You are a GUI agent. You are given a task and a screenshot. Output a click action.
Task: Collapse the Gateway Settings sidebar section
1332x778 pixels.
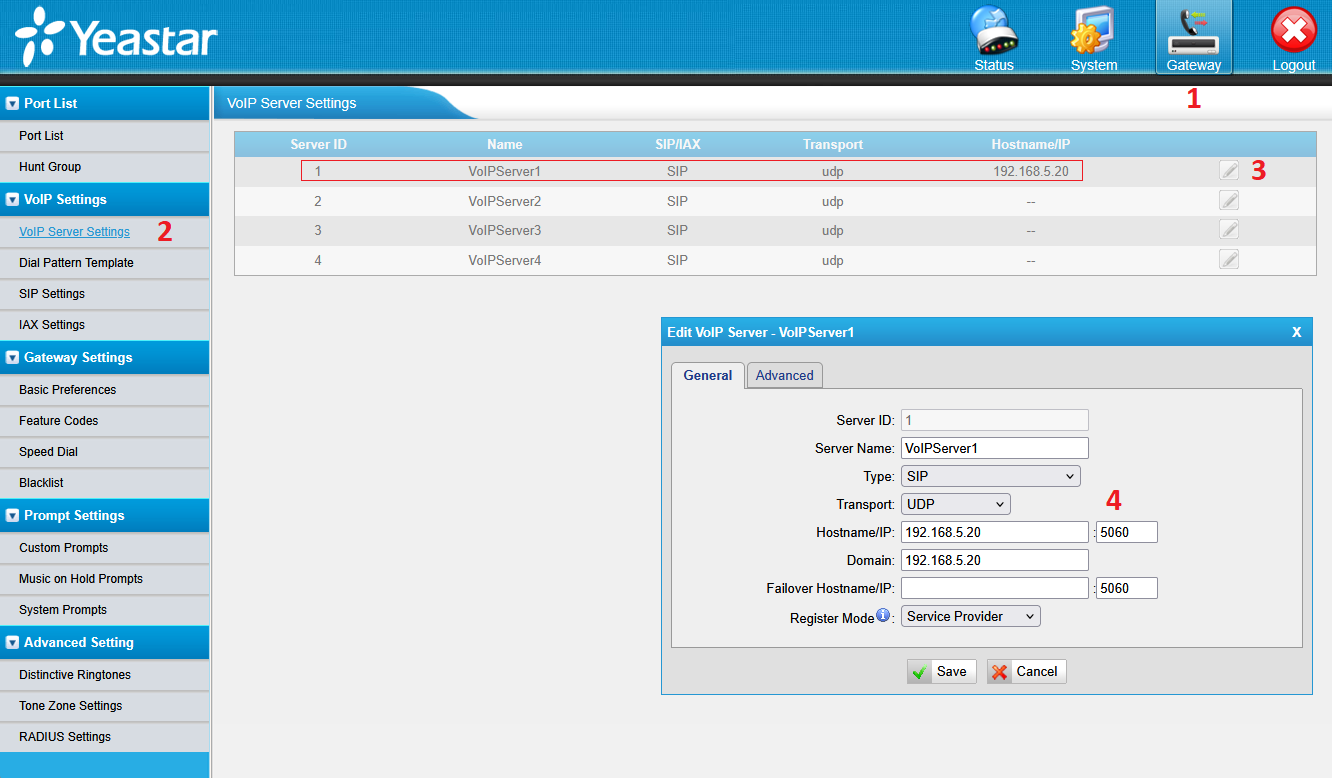tap(13, 357)
